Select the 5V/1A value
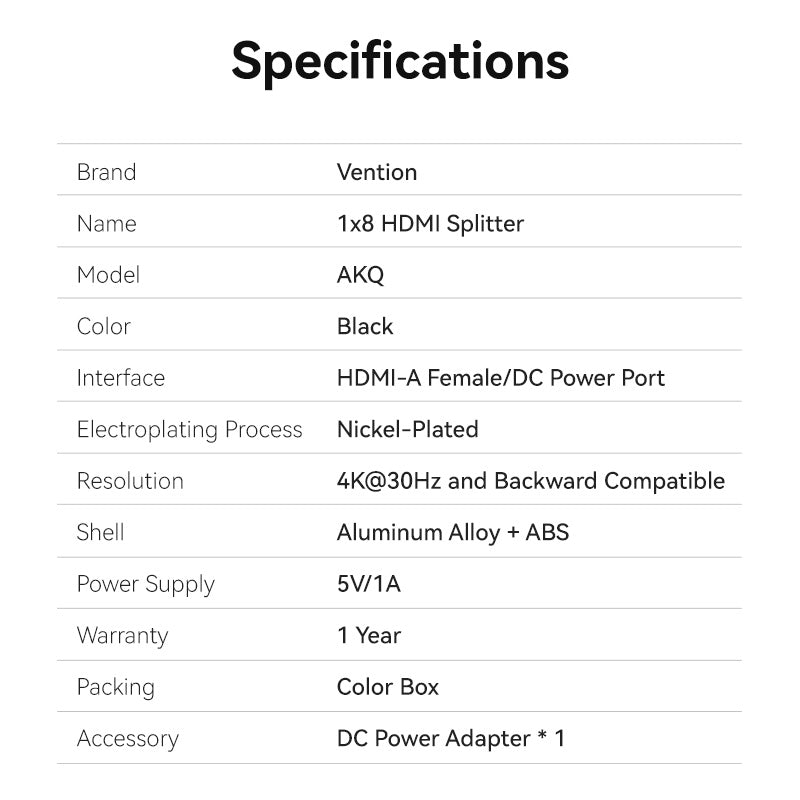The height and width of the screenshot is (800, 800). coord(368,584)
